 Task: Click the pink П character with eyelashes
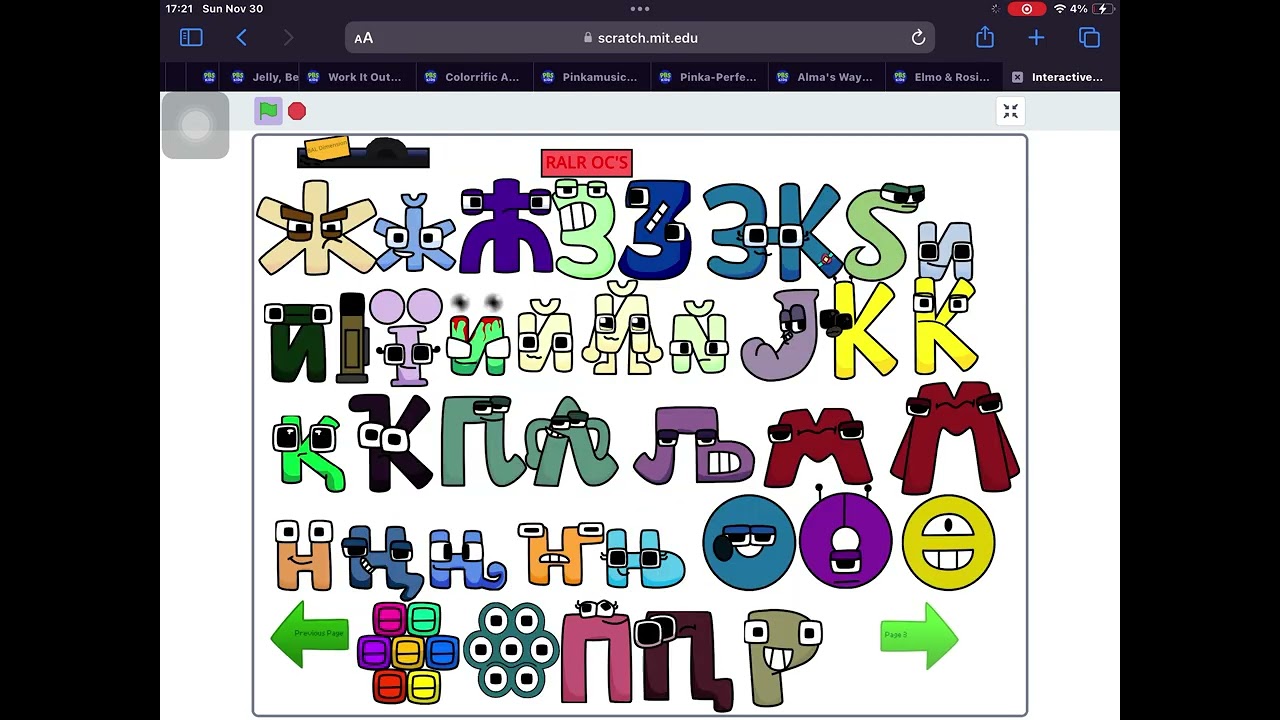(596, 651)
